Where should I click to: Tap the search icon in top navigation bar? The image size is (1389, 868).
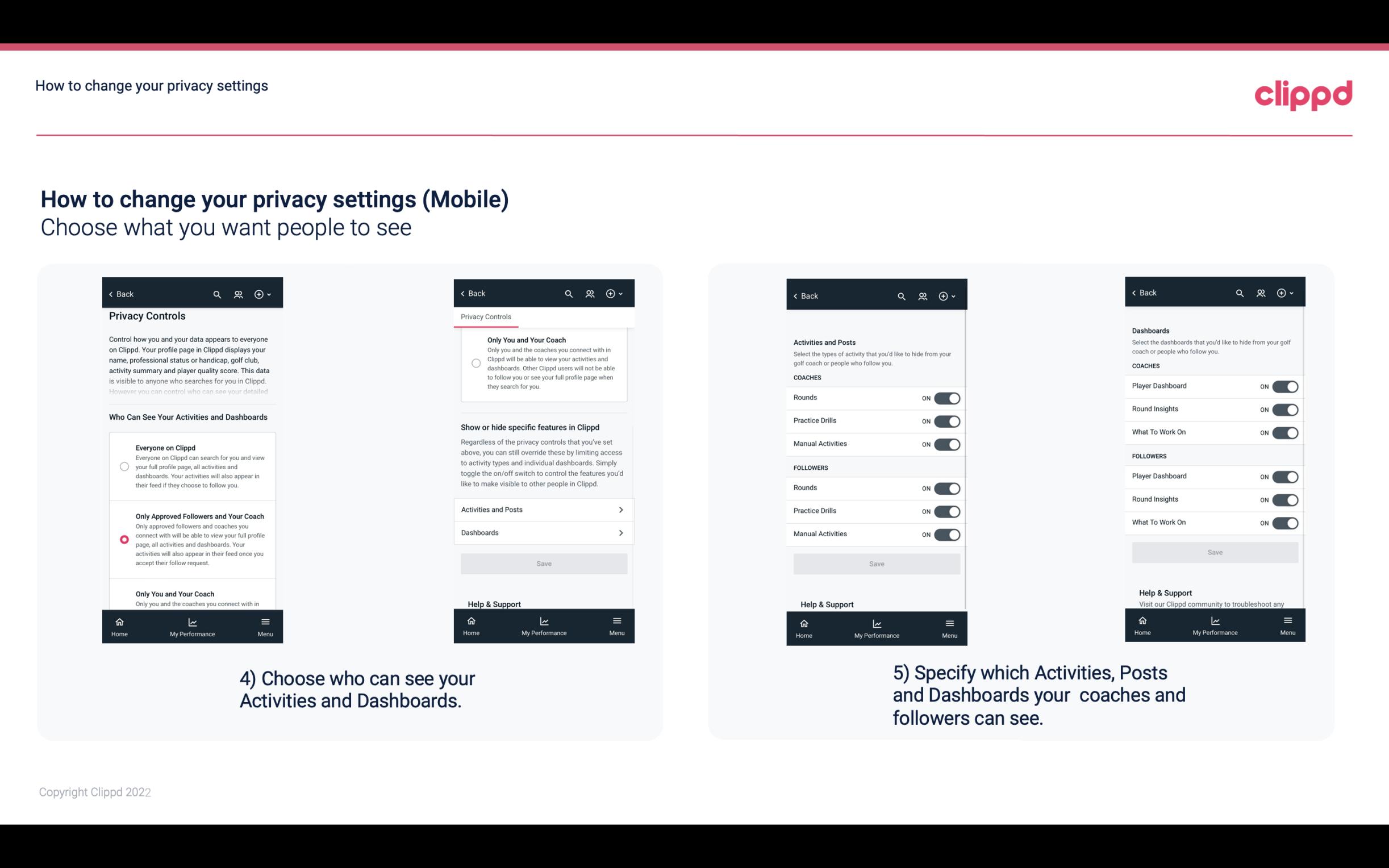tap(217, 293)
